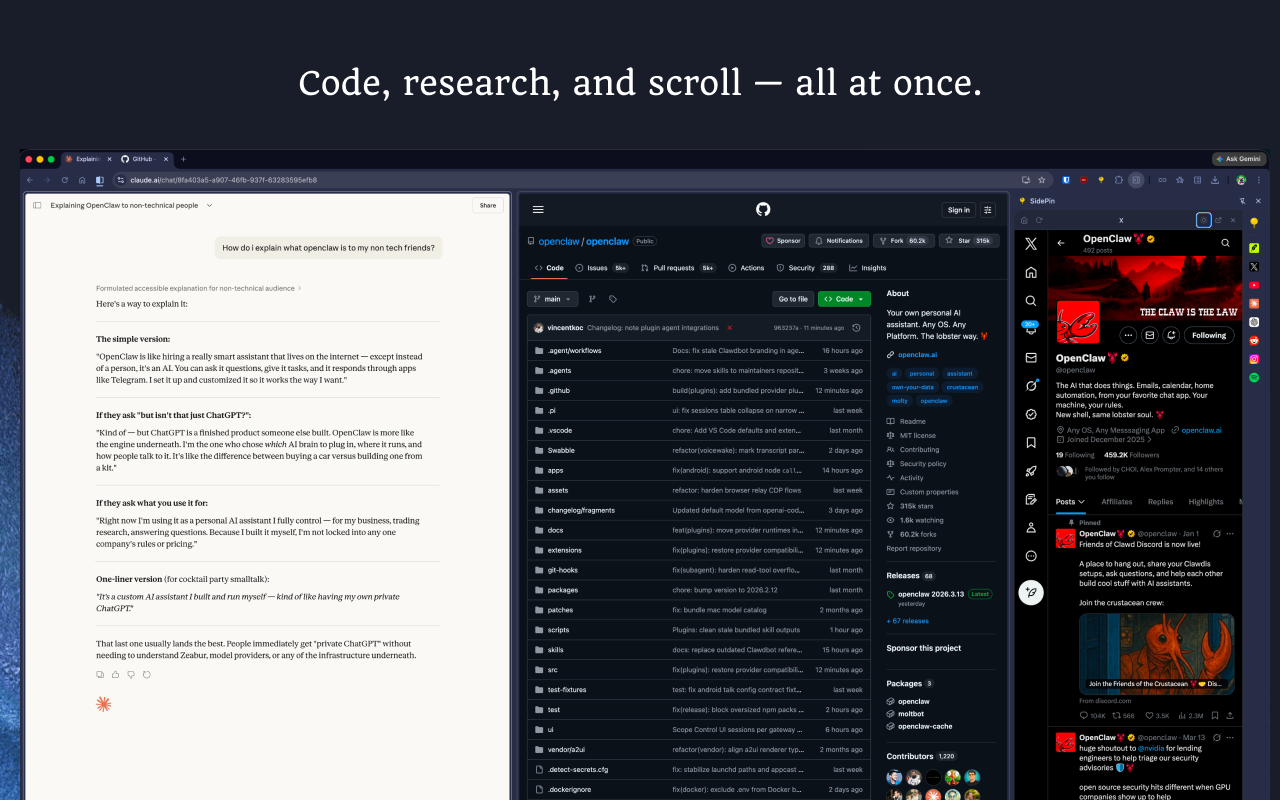Open the Discord invite image thumbnail
Image resolution: width=1280 pixels, height=800 pixels.
[1157, 653]
